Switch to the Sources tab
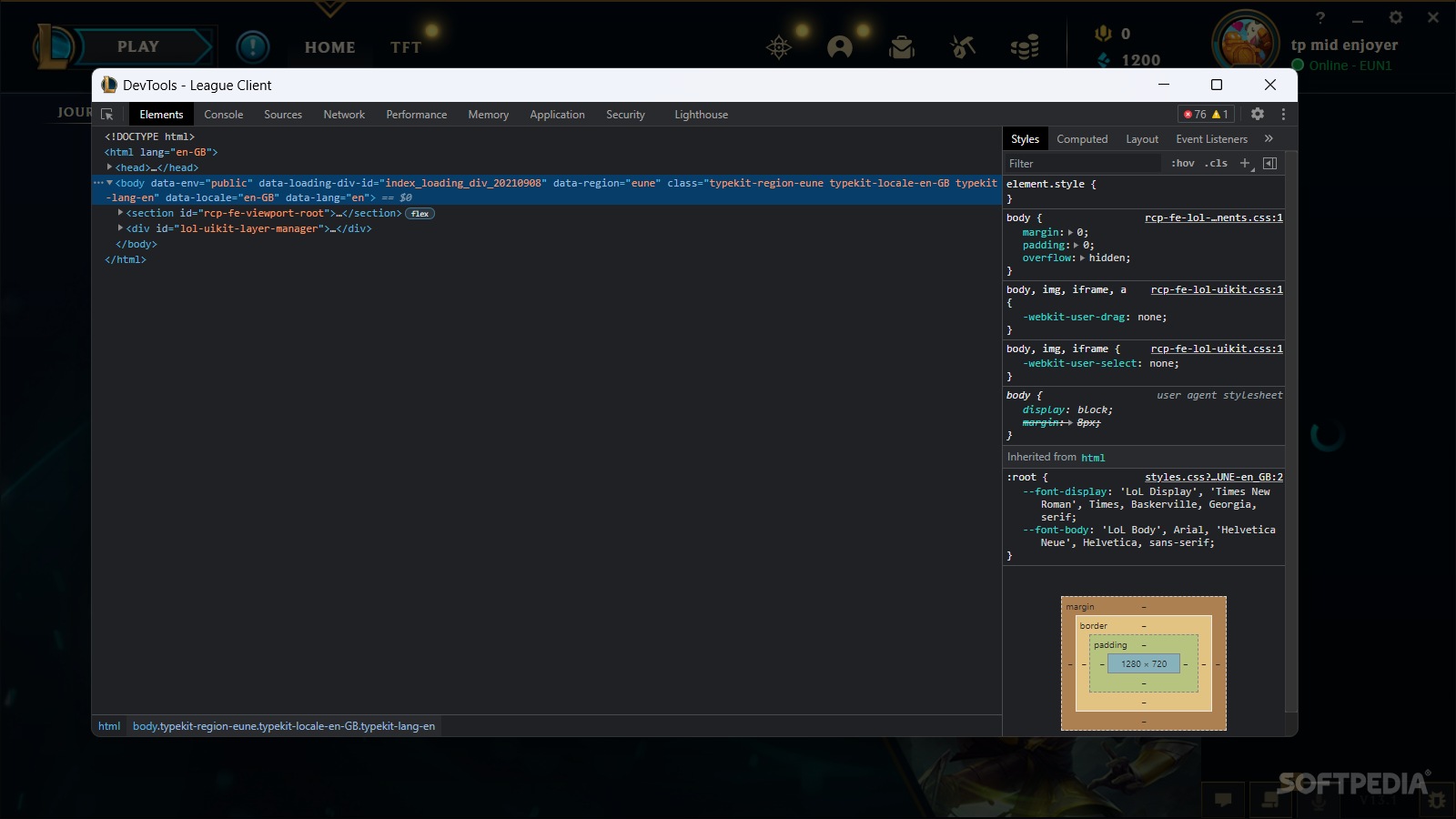Image resolution: width=1456 pixels, height=819 pixels. 283,115
